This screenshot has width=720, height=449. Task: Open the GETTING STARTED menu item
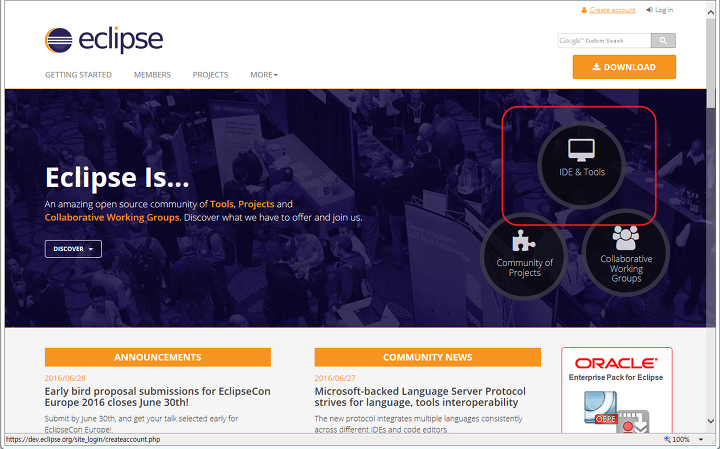coord(78,74)
